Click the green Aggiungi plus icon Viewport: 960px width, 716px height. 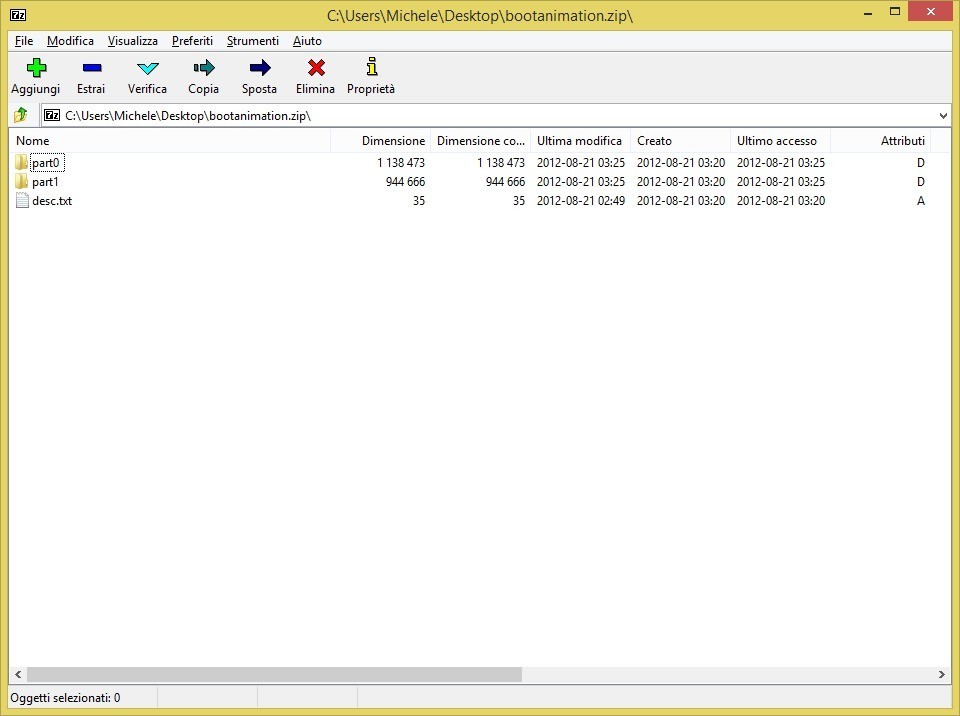tap(36, 68)
